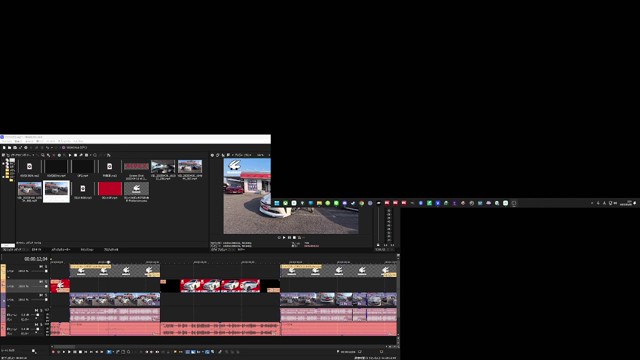The width and height of the screenshot is (640, 360).
Task: Open the edit tool dropdown arrow in timeline toolbar
Action: [113, 352]
